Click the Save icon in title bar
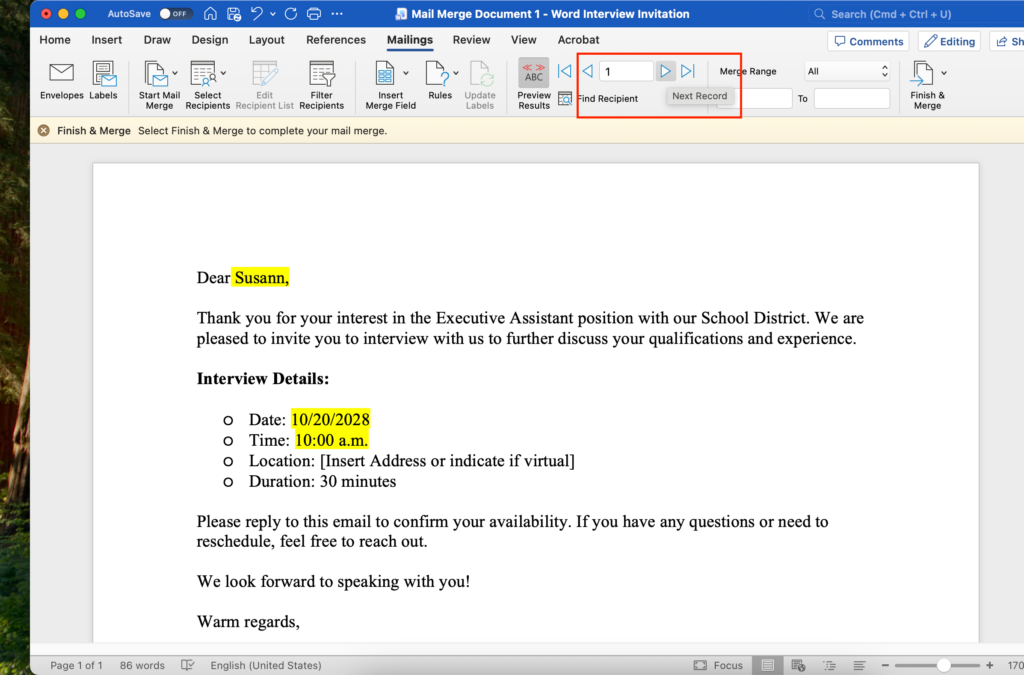 pyautogui.click(x=234, y=14)
